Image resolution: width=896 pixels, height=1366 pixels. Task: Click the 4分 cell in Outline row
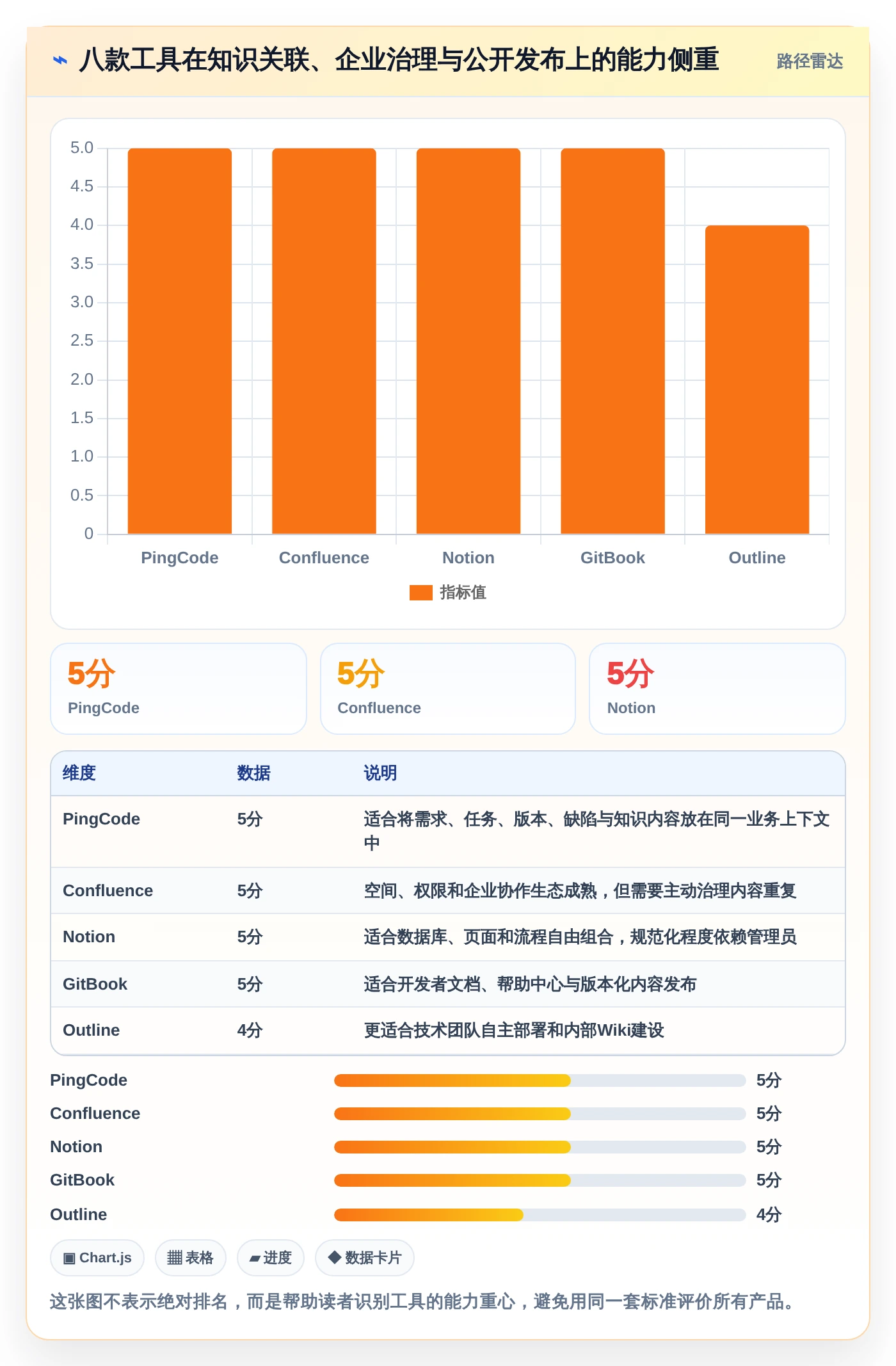pos(250,1031)
